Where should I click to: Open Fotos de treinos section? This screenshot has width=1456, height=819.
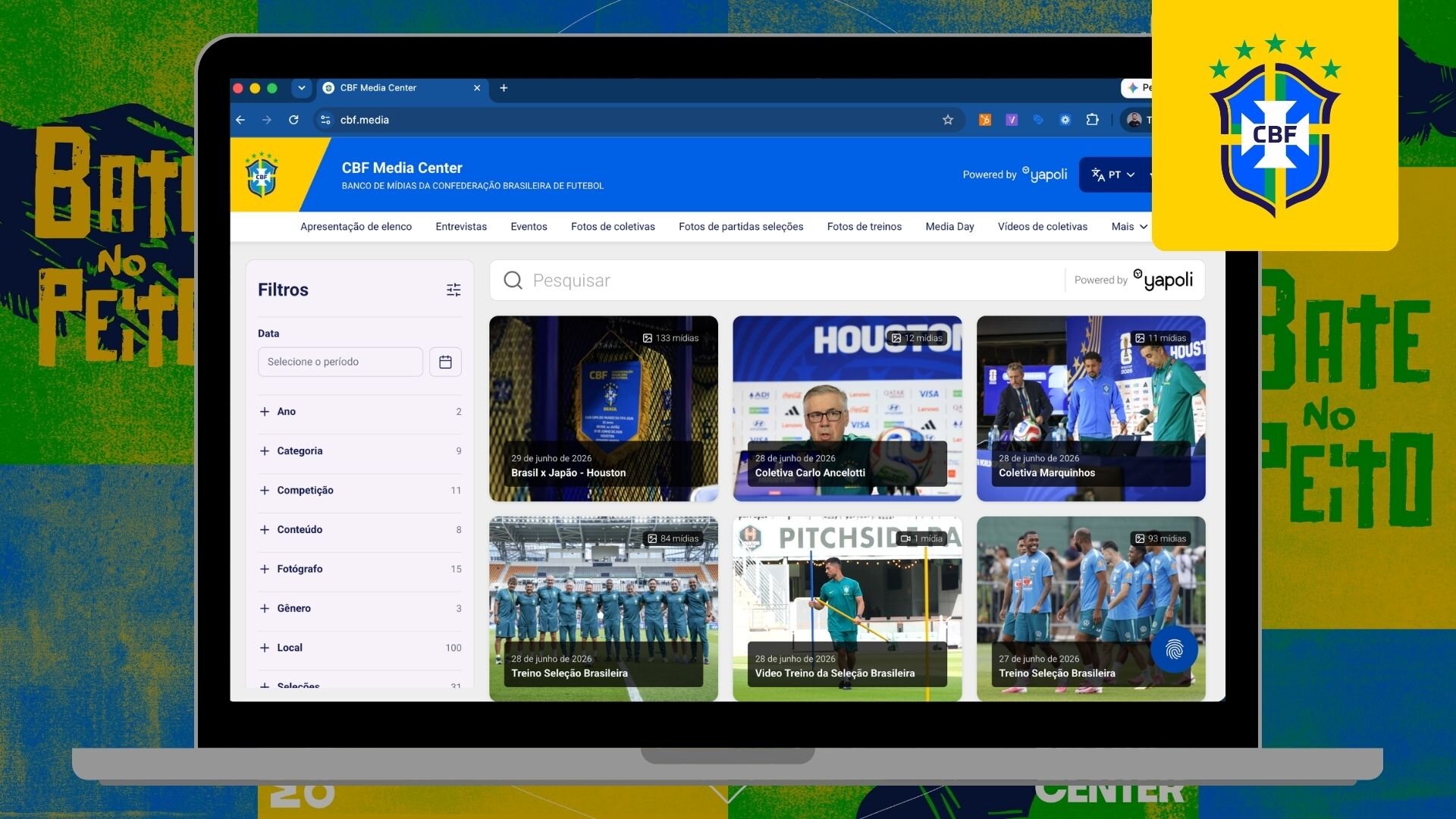coord(864,227)
